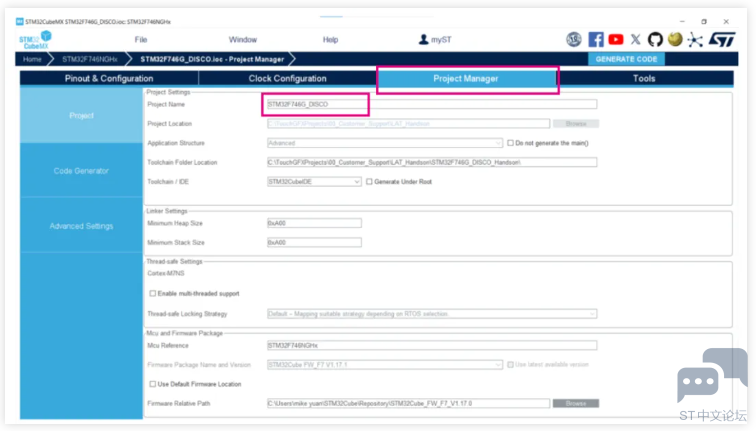Image resolution: width=756 pixels, height=431 pixels.
Task: Select STM32F746G_DISCO.ioc - Project Manager breadcrumb
Action: [x=212, y=59]
